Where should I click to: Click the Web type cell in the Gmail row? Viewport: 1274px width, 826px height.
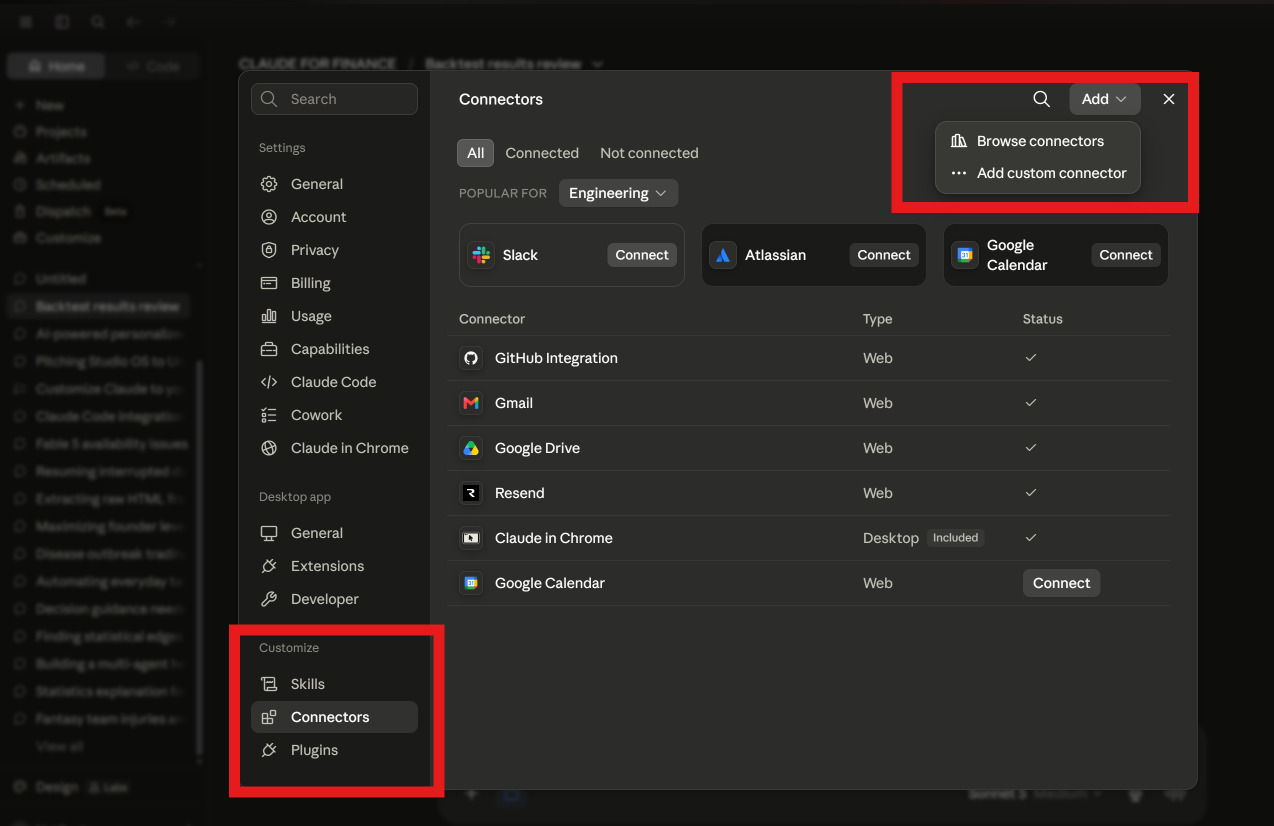[877, 403]
